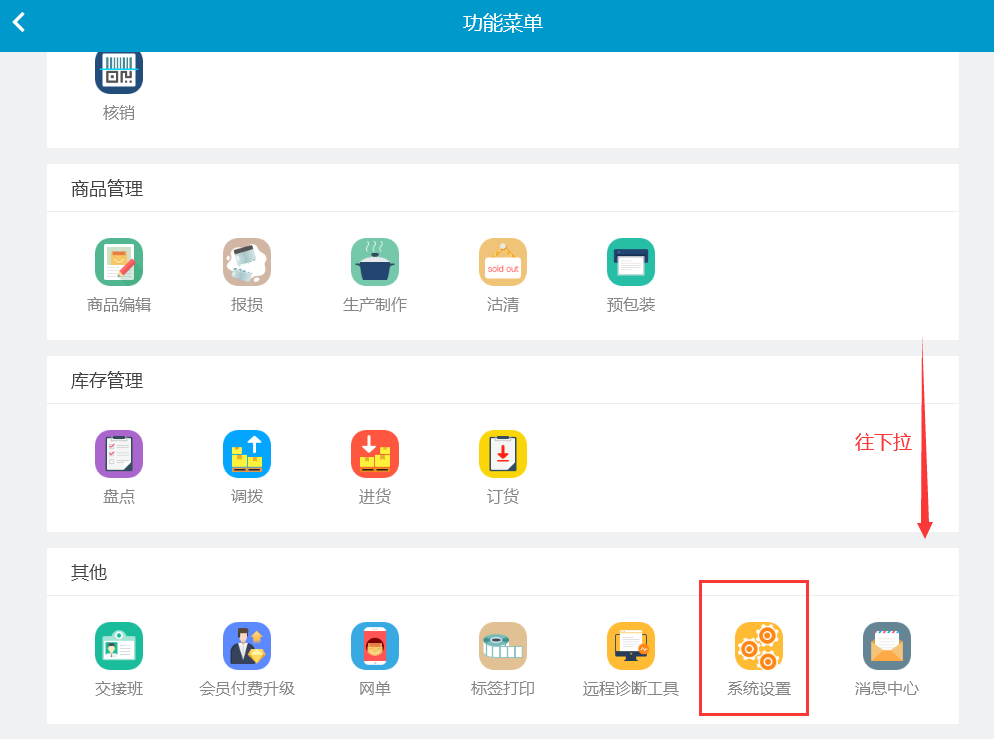
Task: Open the 标签打印 label printing icon
Action: coord(503,646)
